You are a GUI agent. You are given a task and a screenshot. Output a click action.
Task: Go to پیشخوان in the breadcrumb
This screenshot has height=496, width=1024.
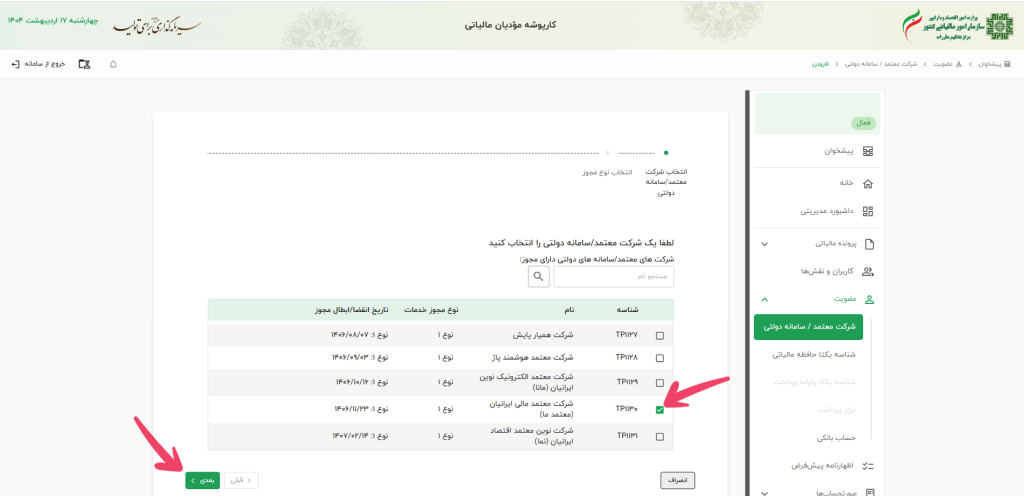click(989, 64)
